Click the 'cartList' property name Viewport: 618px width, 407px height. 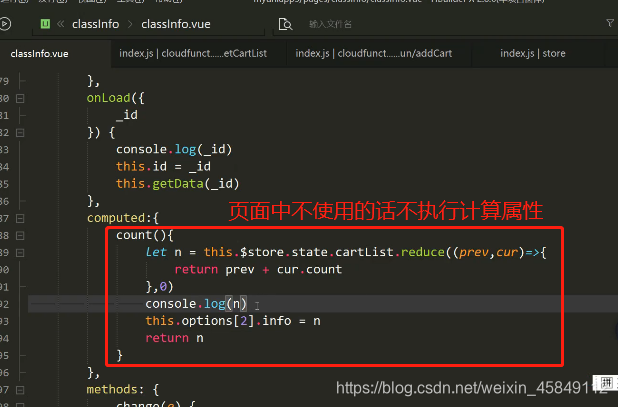pos(365,252)
